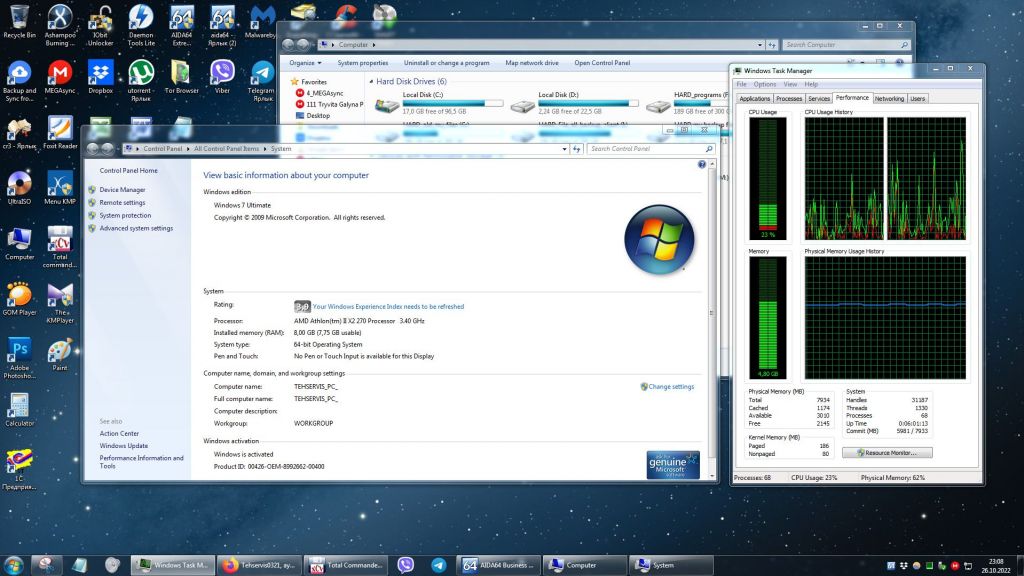Image resolution: width=1024 pixels, height=576 pixels.
Task: Open Options menu in Task Manager
Action: [x=764, y=84]
